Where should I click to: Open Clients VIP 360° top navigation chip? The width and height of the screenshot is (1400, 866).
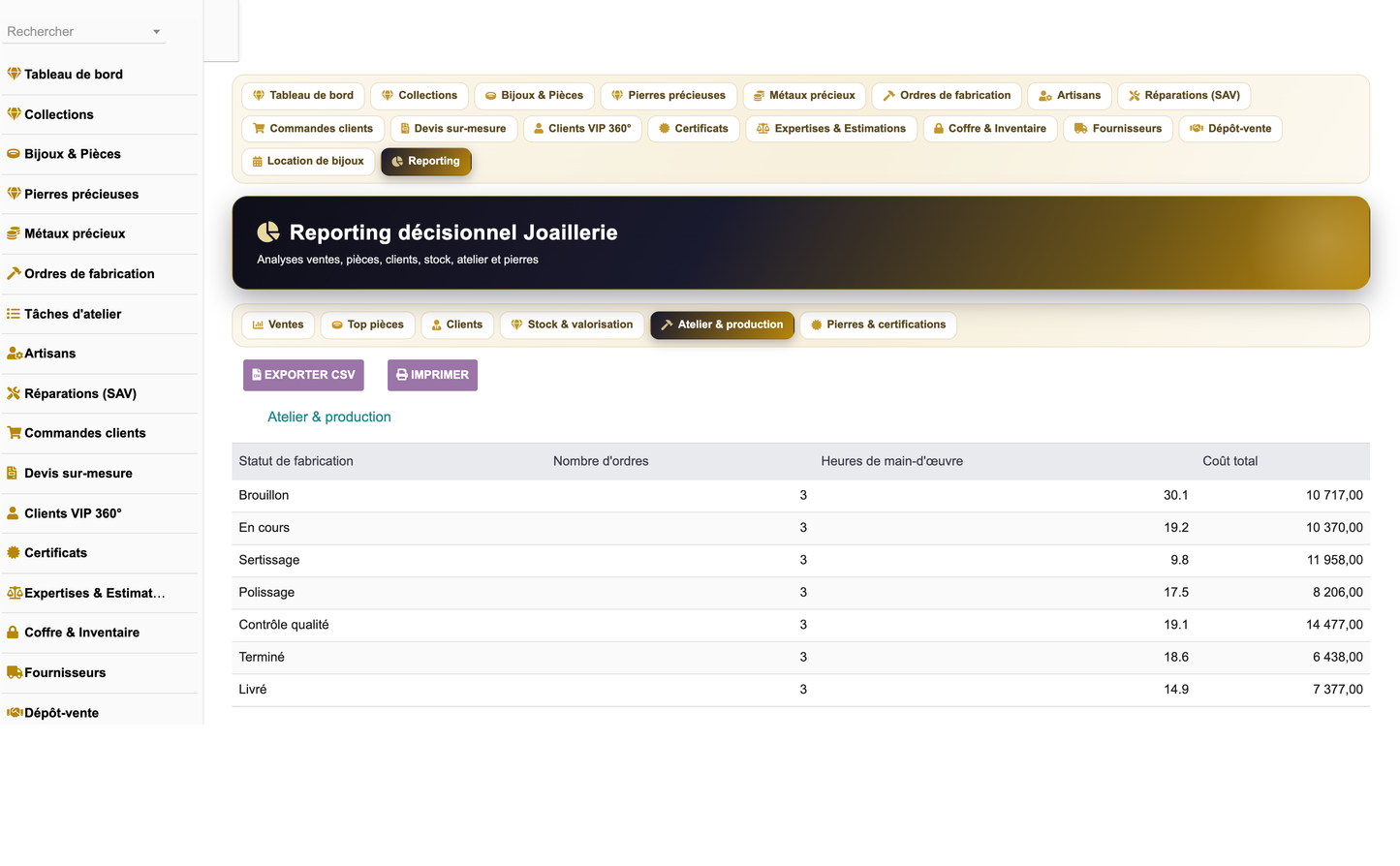[x=582, y=128]
